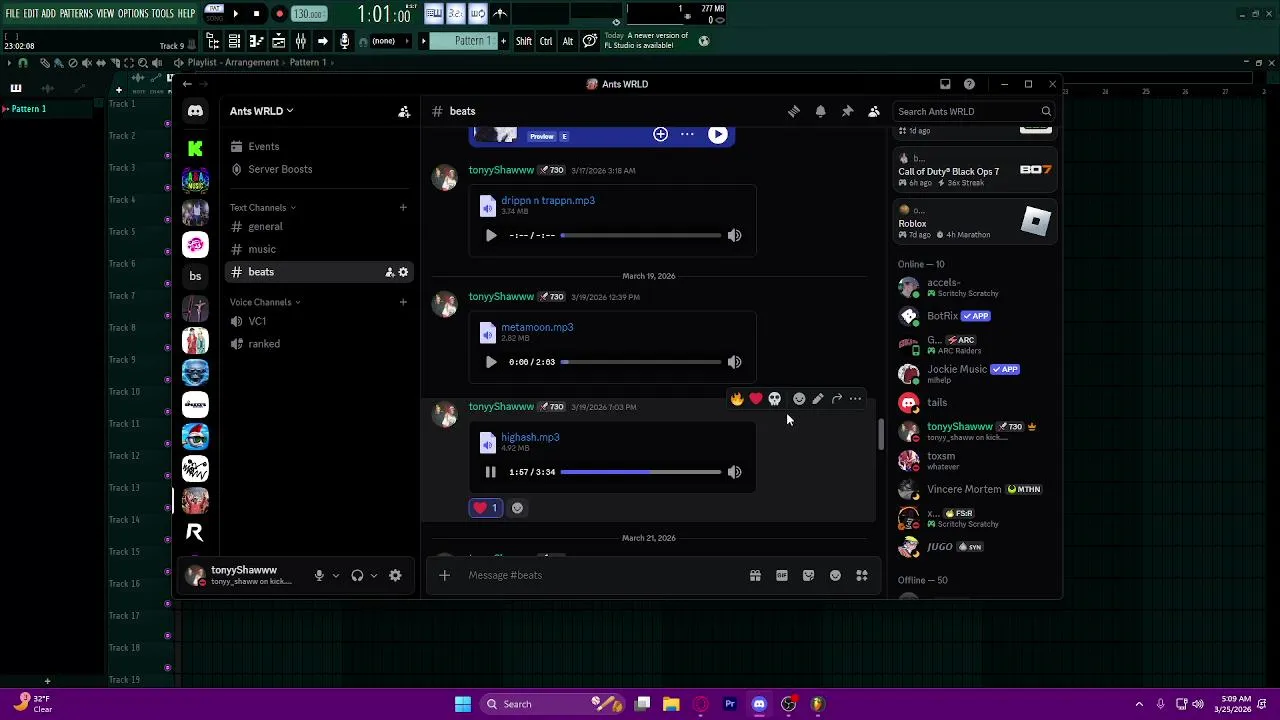Open the emoji picker in message bar

835,575
